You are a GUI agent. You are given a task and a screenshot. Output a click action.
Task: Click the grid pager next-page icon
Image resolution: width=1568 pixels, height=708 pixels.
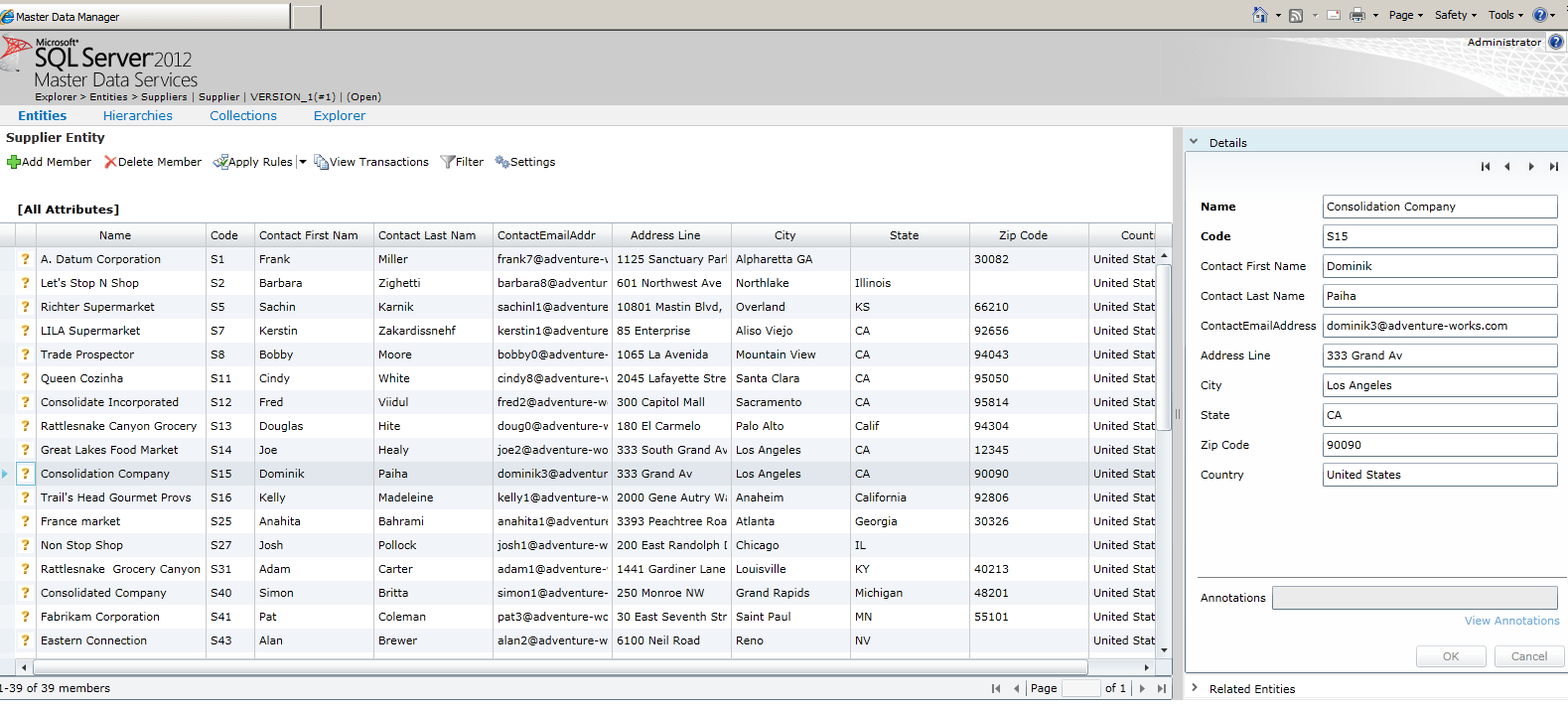pyautogui.click(x=1142, y=688)
